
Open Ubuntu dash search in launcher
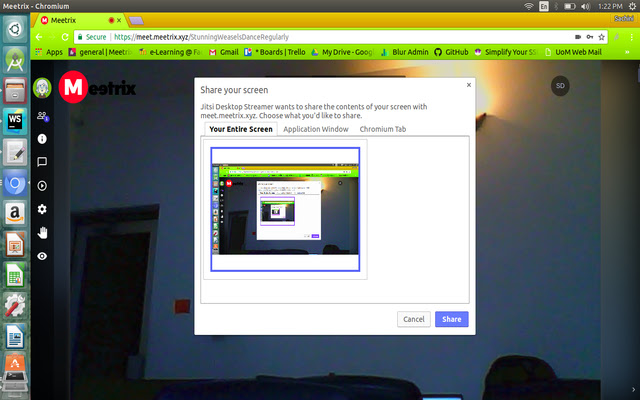pyautogui.click(x=15, y=29)
